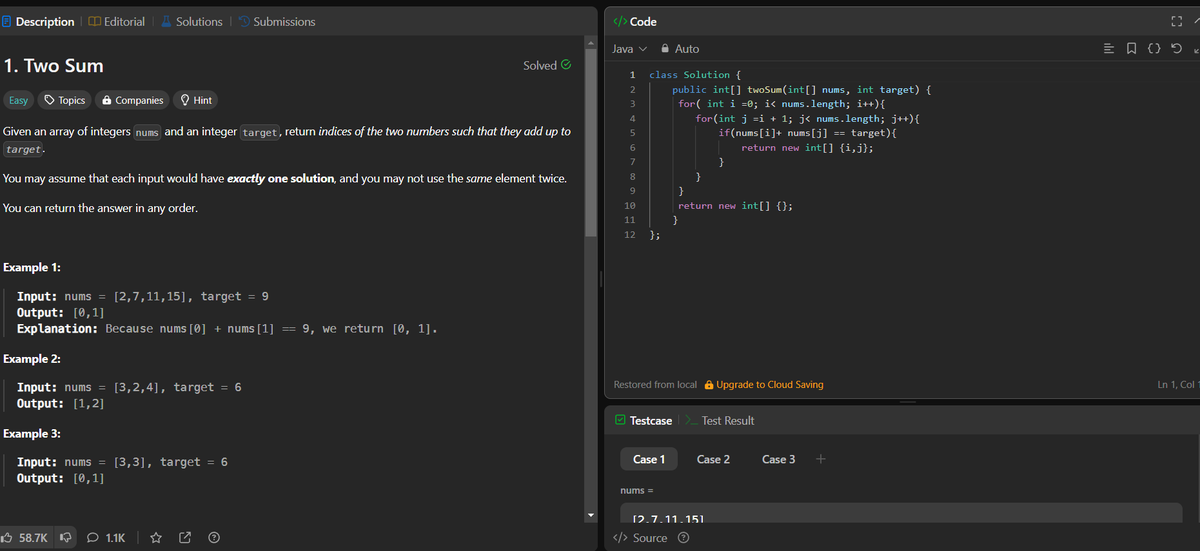Click the scrollbar down arrow in description panel

click(590, 515)
